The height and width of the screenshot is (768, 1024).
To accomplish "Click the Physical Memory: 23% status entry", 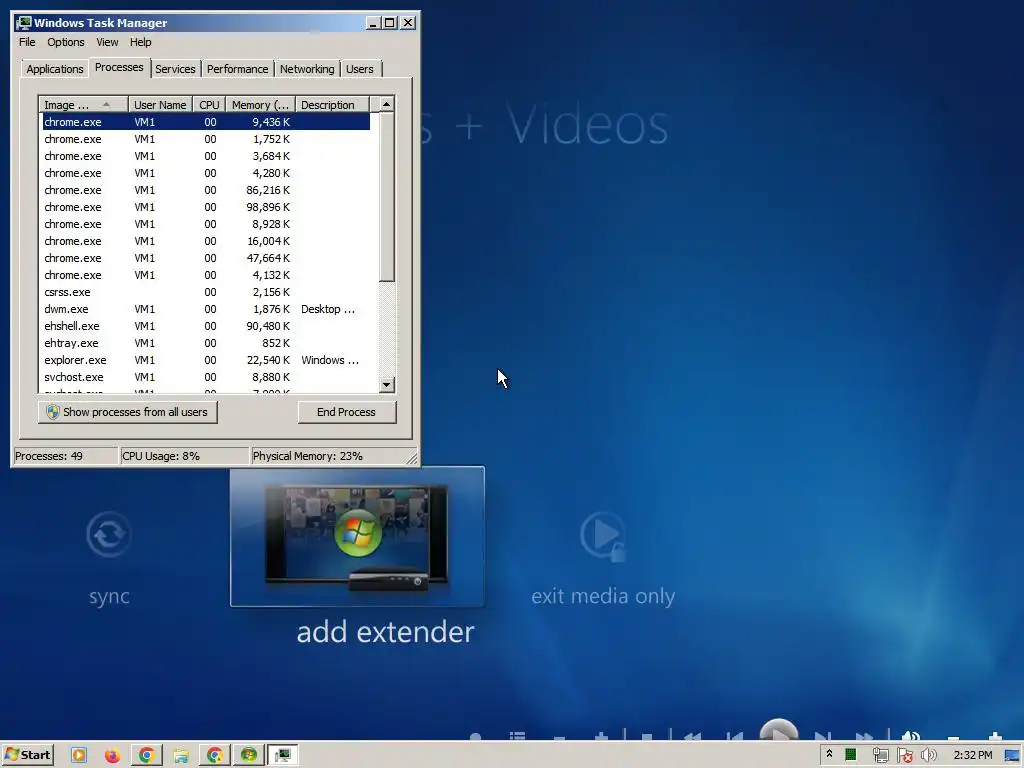I will (328, 456).
